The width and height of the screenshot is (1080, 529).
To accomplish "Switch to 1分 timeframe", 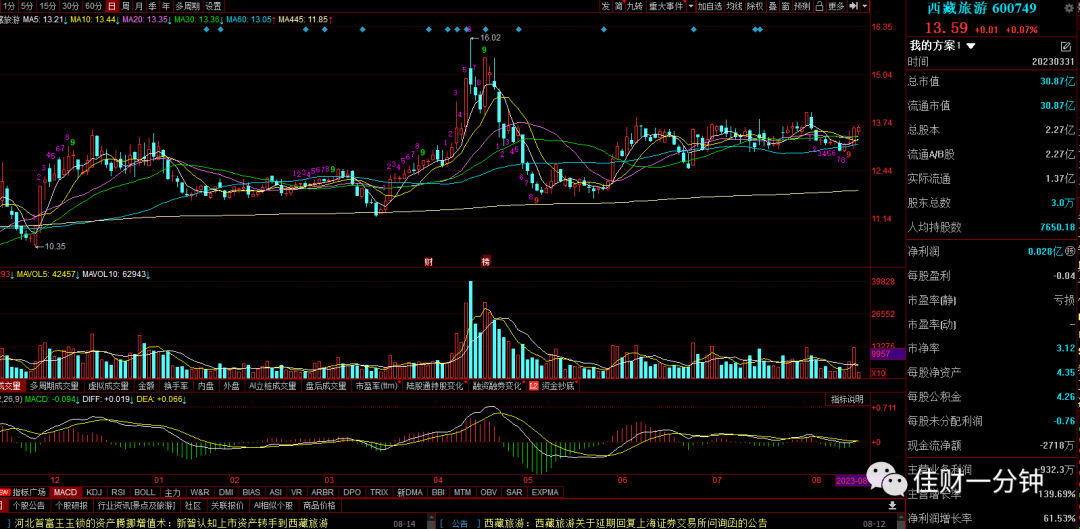I will click(8, 6).
